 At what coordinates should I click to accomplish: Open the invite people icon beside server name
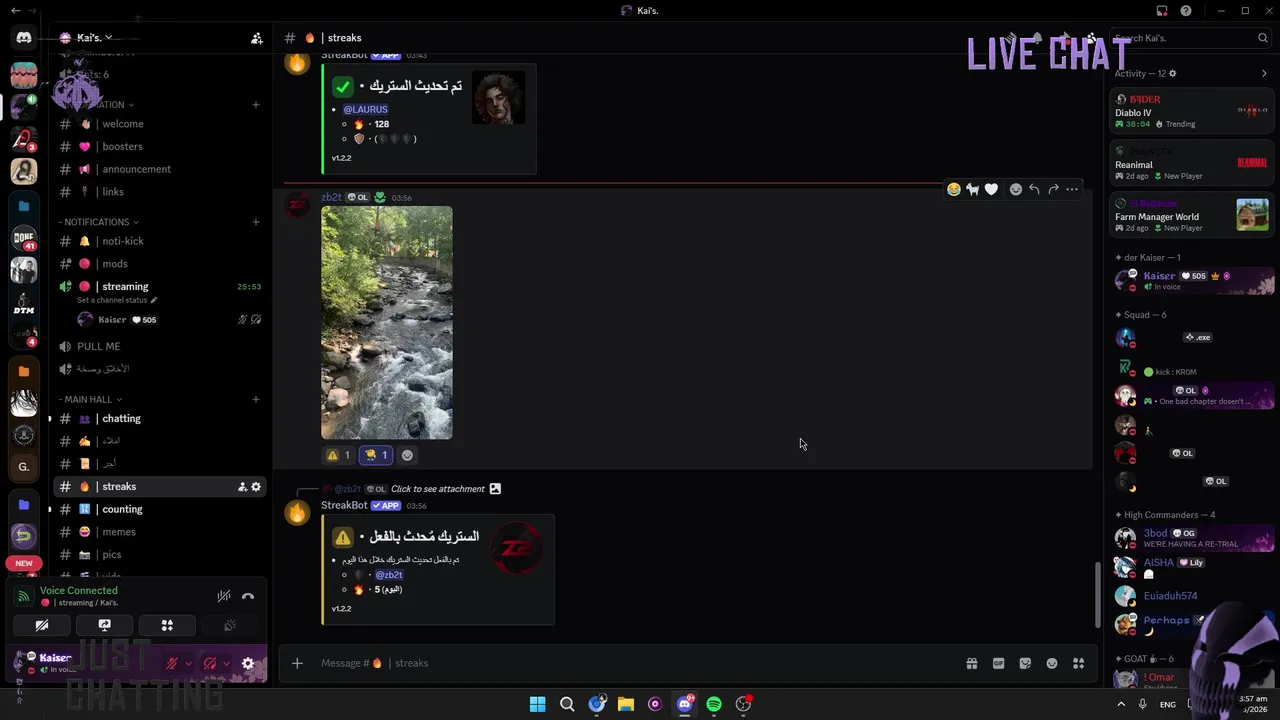click(x=257, y=38)
